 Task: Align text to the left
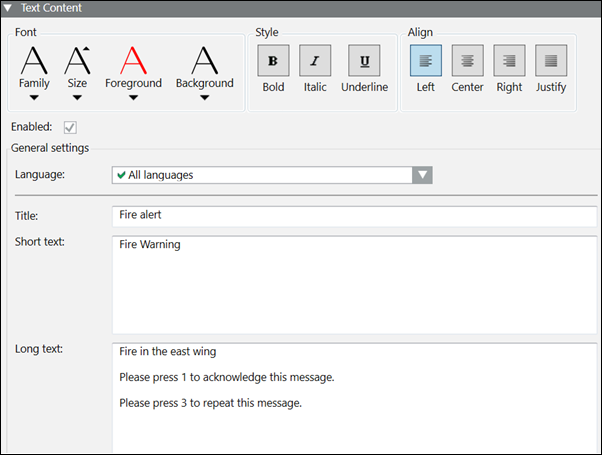(426, 61)
